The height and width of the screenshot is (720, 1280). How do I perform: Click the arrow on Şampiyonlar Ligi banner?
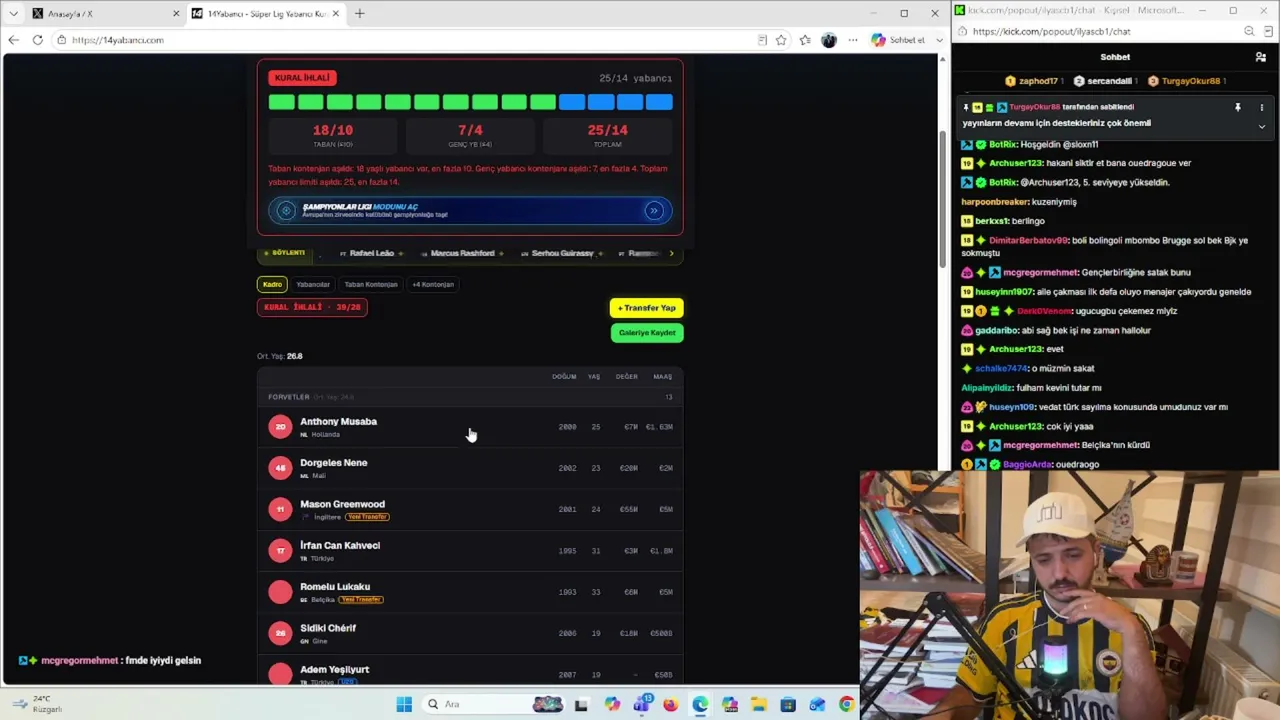[x=654, y=210]
